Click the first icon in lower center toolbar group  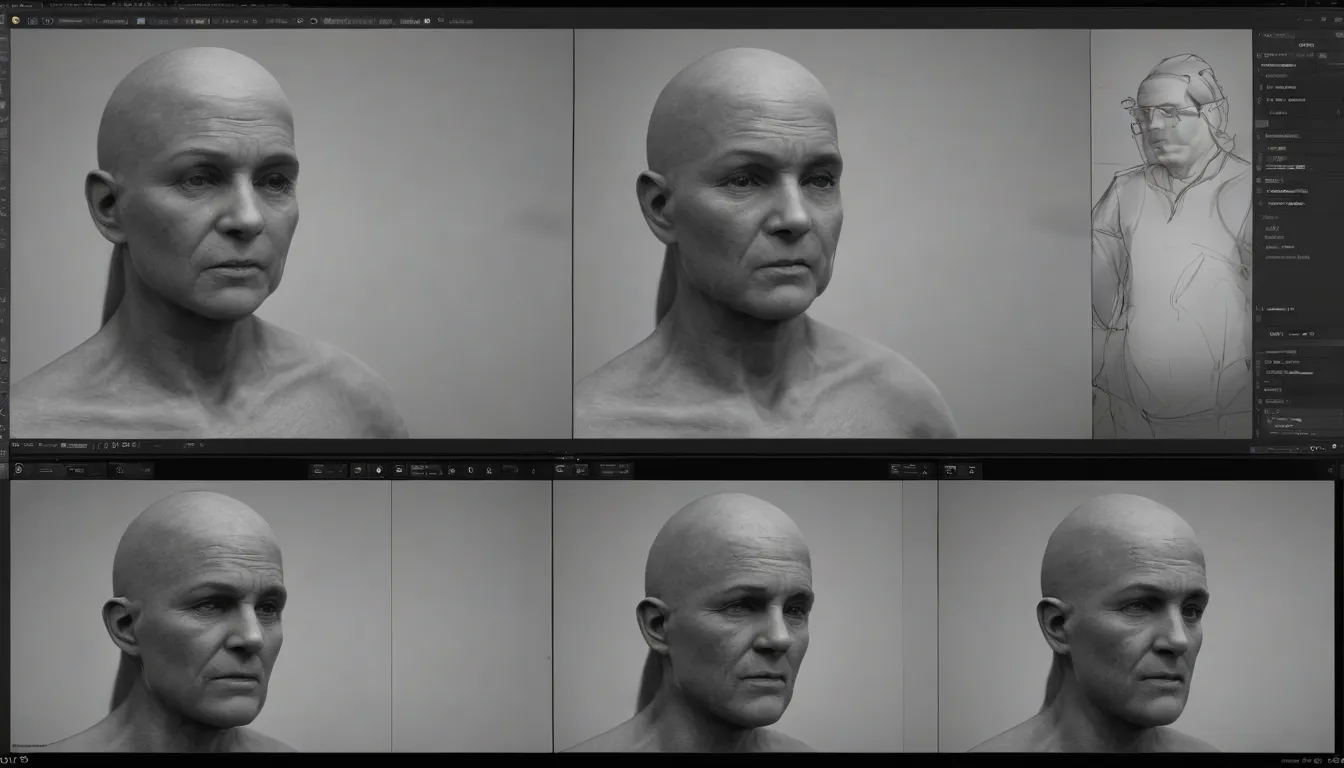pos(319,469)
